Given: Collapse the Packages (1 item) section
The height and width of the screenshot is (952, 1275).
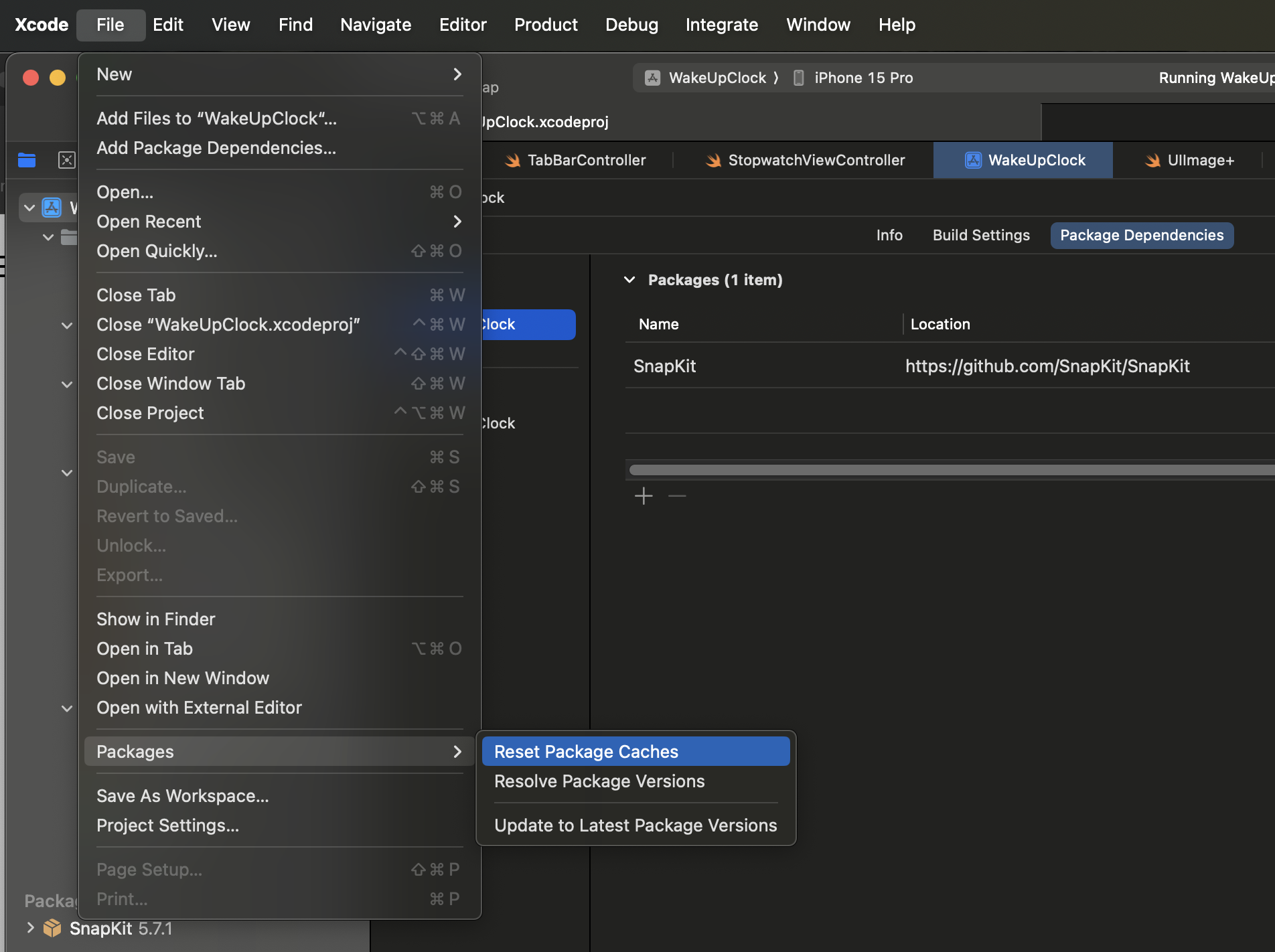Looking at the screenshot, I should coord(629,280).
